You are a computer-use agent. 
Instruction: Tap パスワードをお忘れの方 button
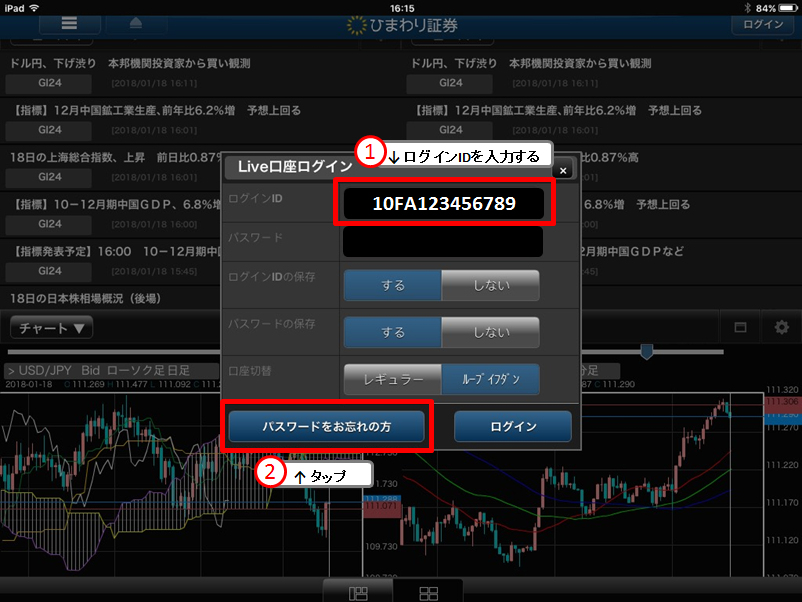pyautogui.click(x=326, y=426)
